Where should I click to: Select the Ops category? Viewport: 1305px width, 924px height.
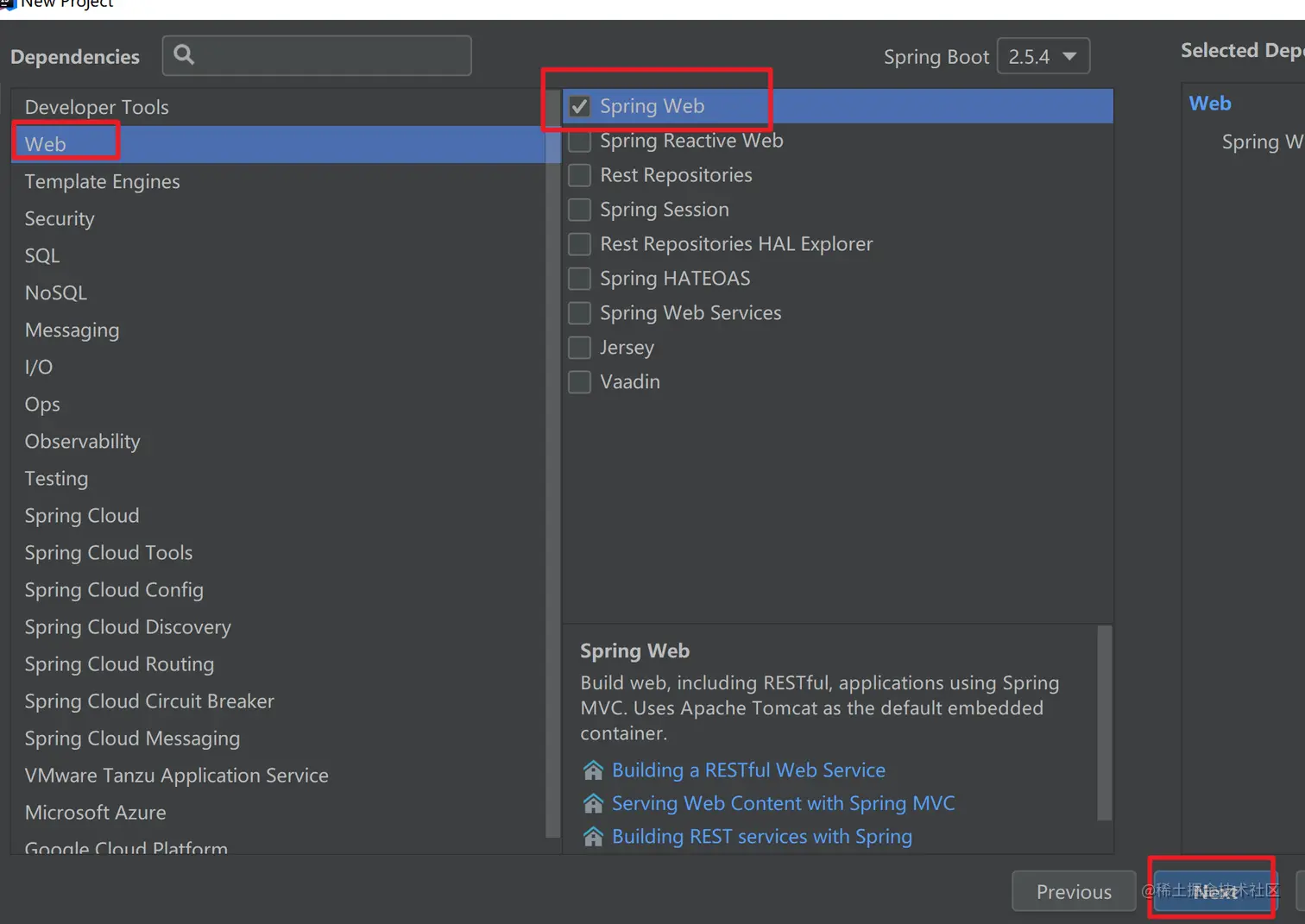click(279, 404)
